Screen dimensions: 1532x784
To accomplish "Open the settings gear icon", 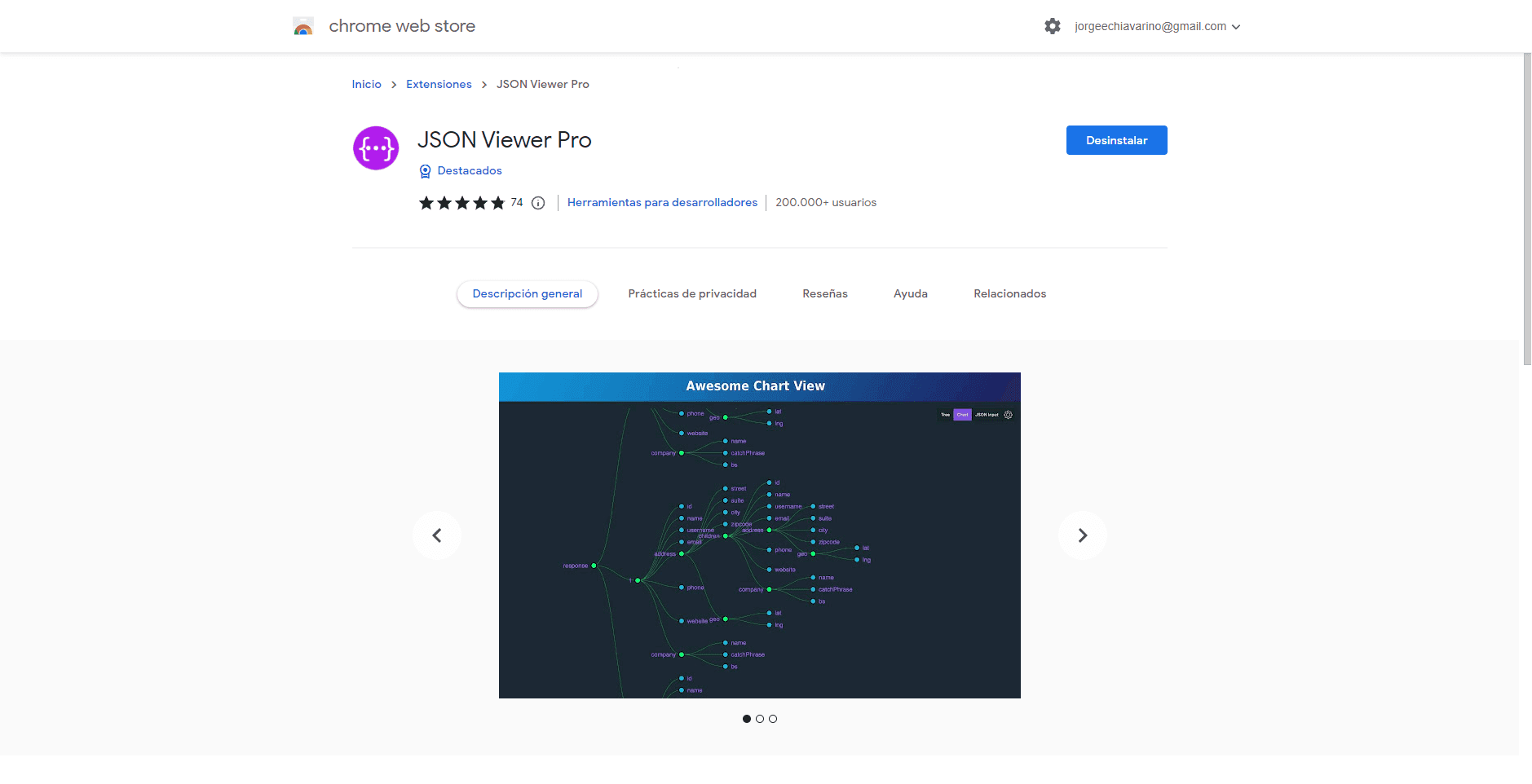I will 1053,26.
